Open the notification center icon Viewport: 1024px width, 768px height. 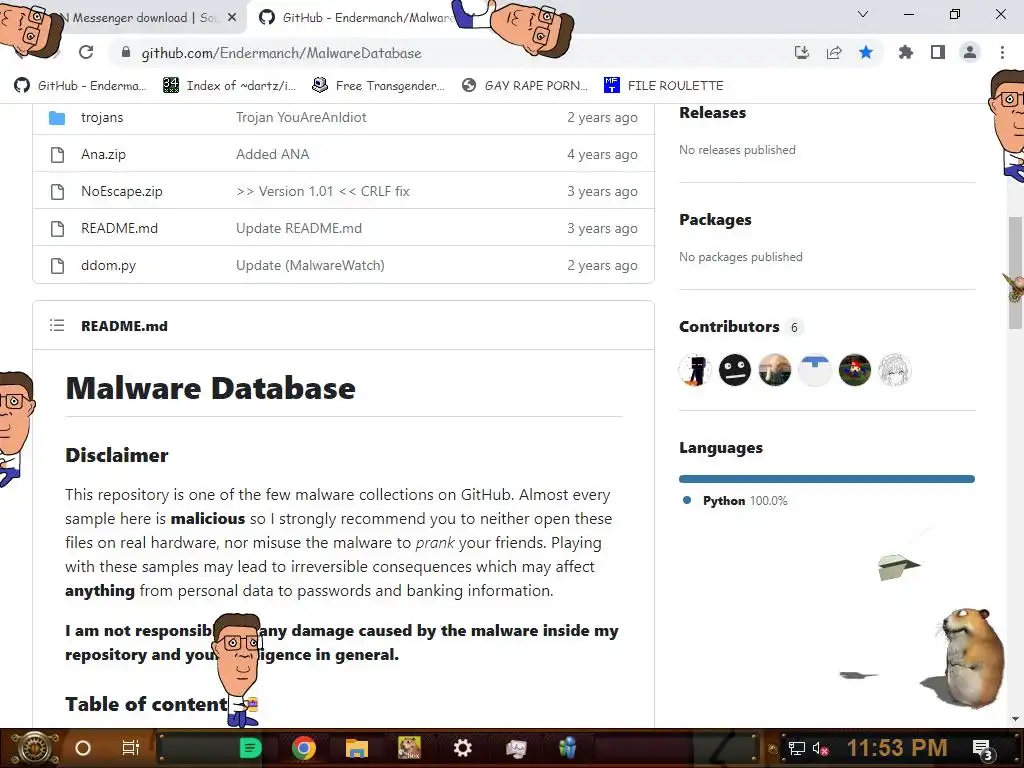[983, 750]
